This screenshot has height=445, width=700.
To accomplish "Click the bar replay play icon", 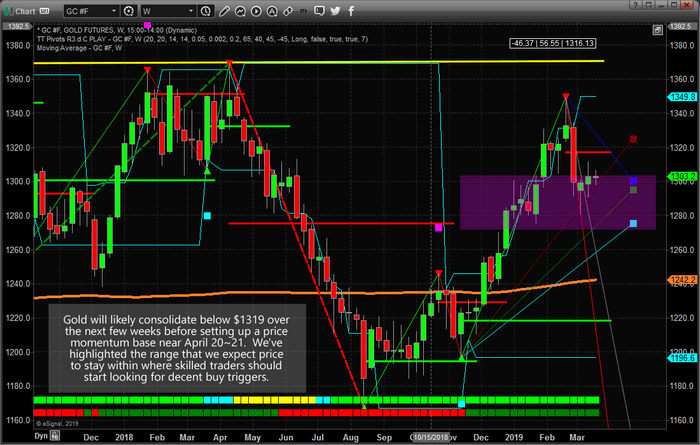I will (256, 11).
